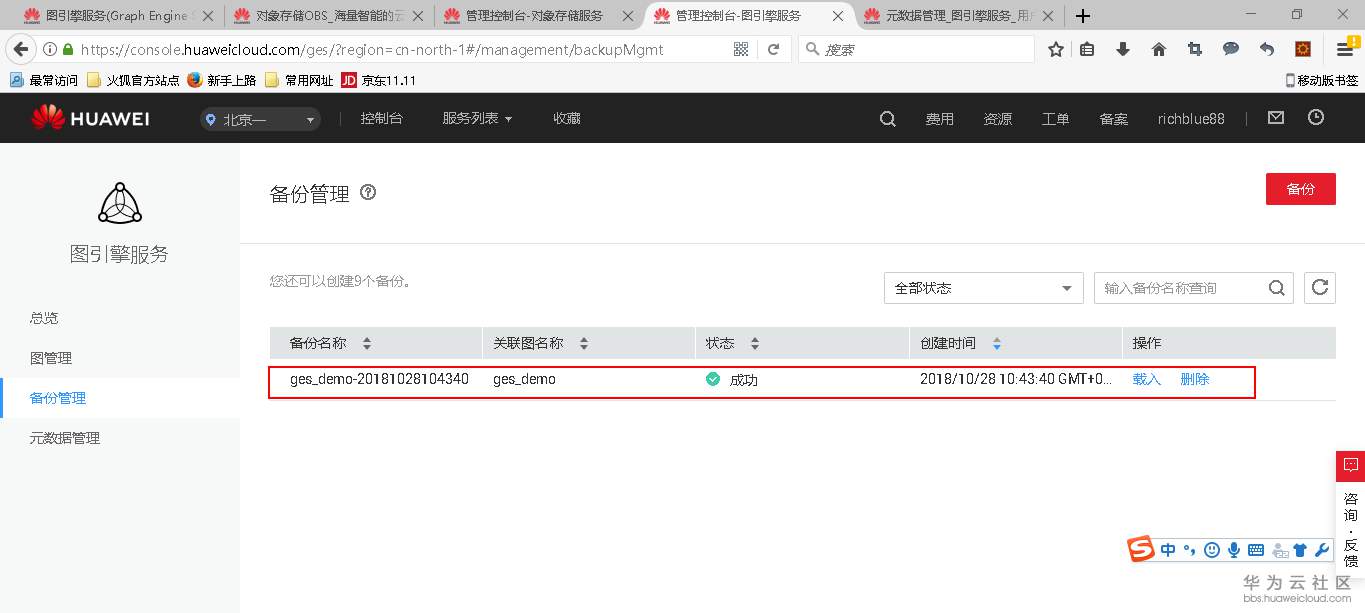
Task: Open a new browser tab with plus button
Action: [1082, 16]
